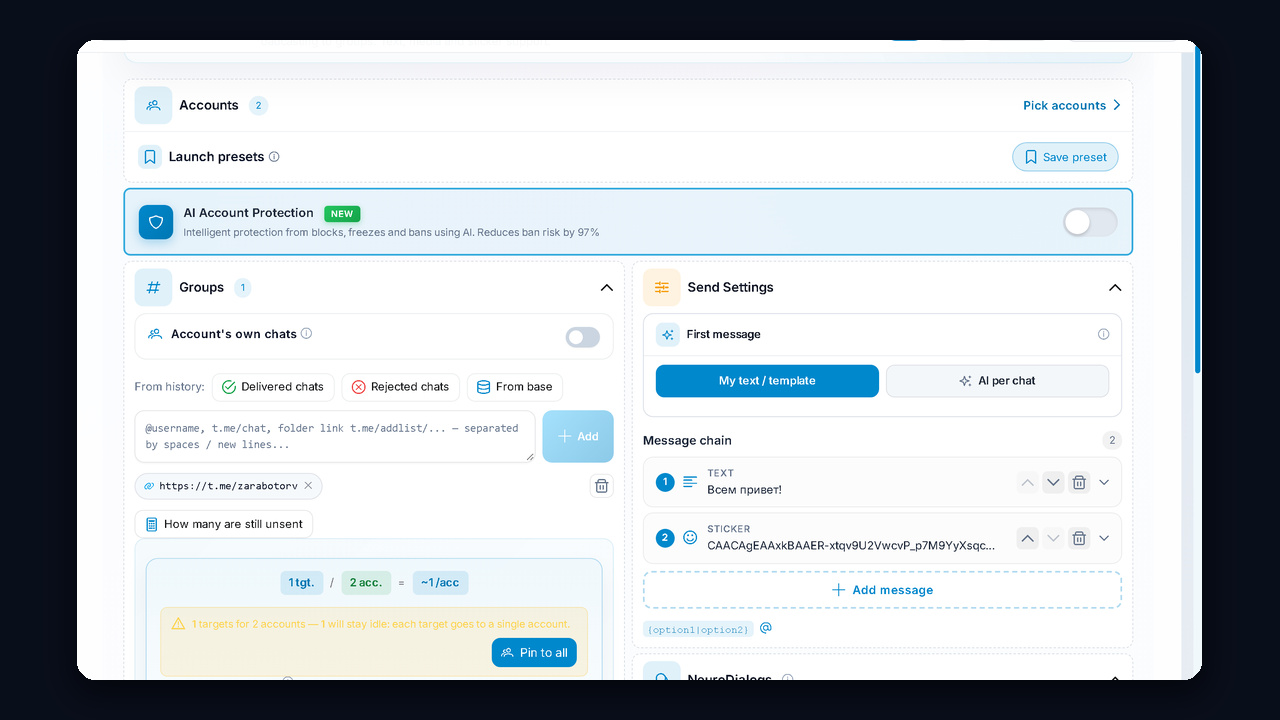1280x720 pixels.
Task: Load Delivered chats from history
Action: click(273, 387)
